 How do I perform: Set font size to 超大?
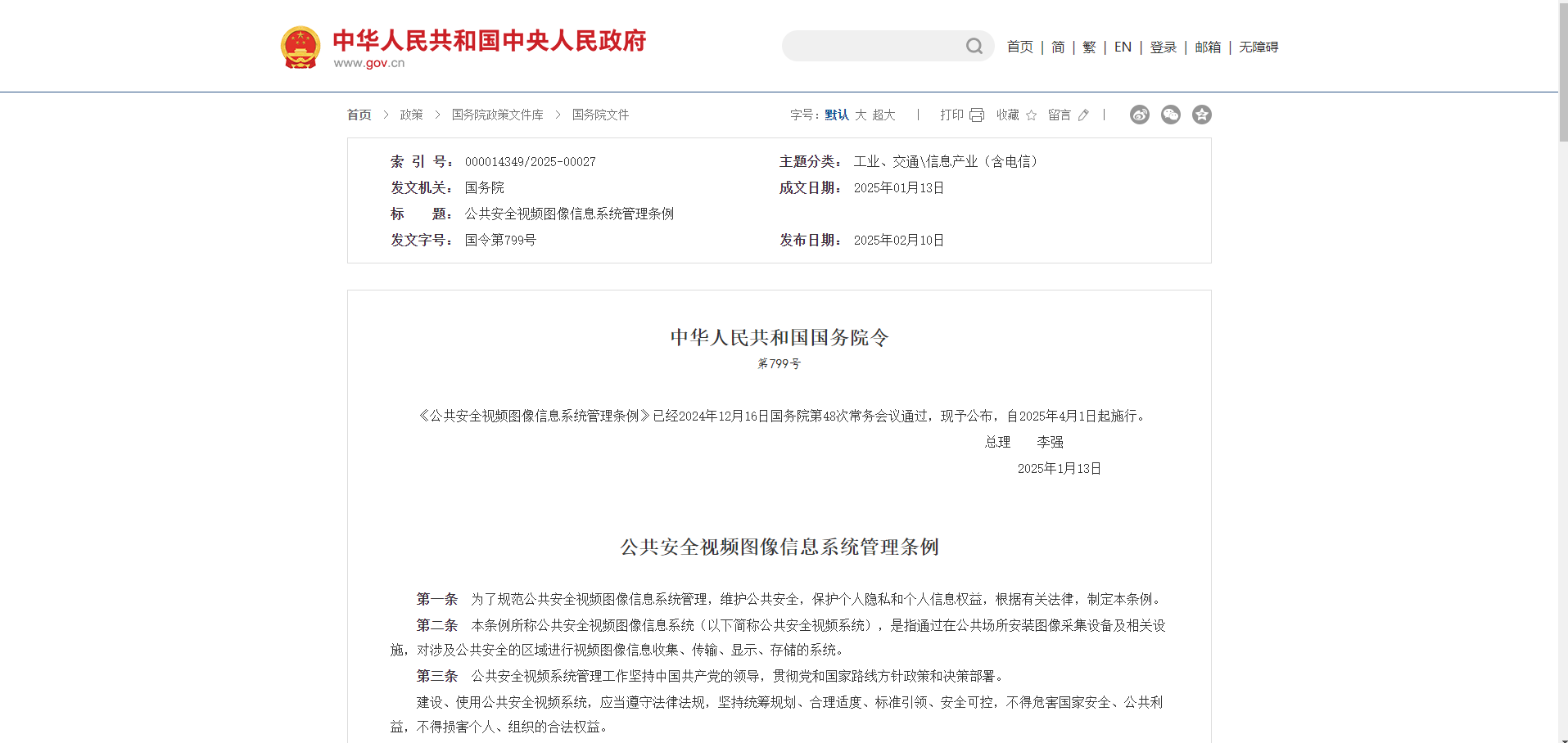tap(883, 115)
